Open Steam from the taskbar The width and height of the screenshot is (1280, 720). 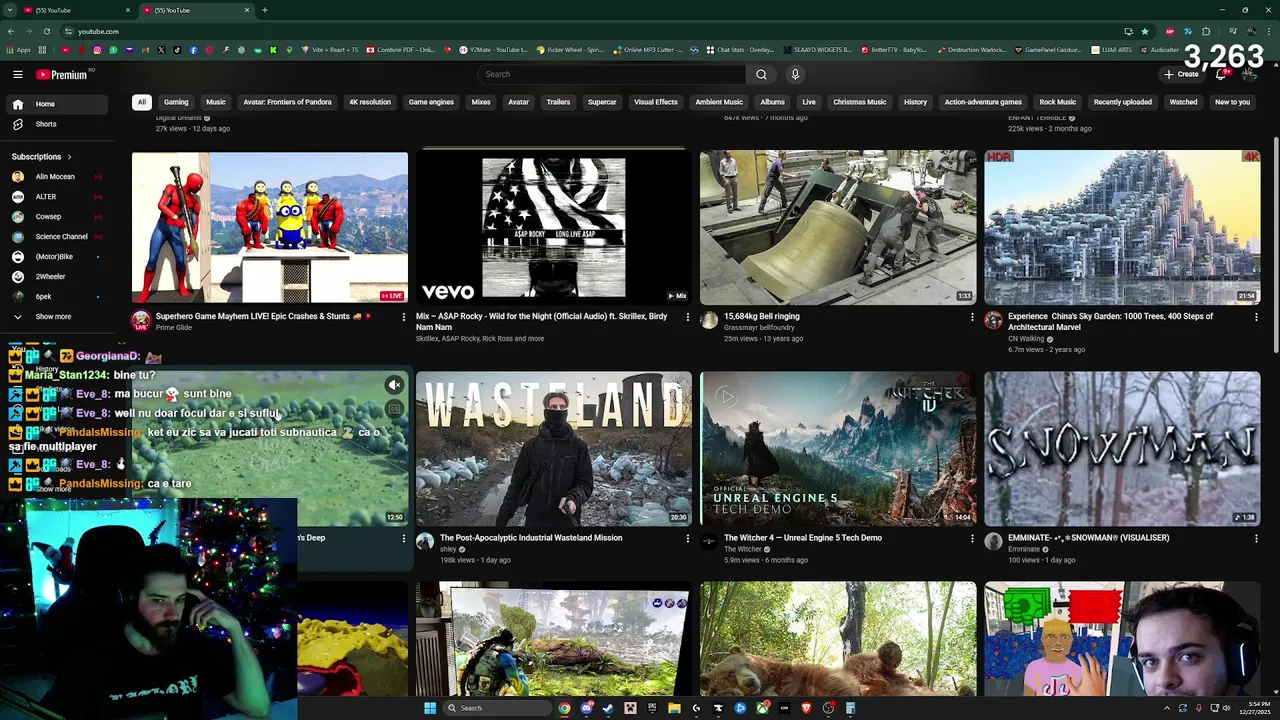(x=608, y=708)
